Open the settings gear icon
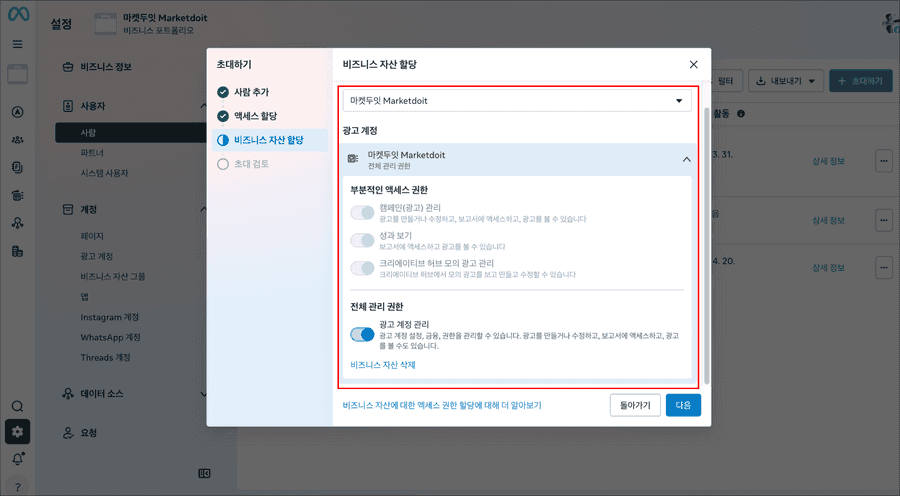Image resolution: width=900 pixels, height=496 pixels. (x=18, y=432)
